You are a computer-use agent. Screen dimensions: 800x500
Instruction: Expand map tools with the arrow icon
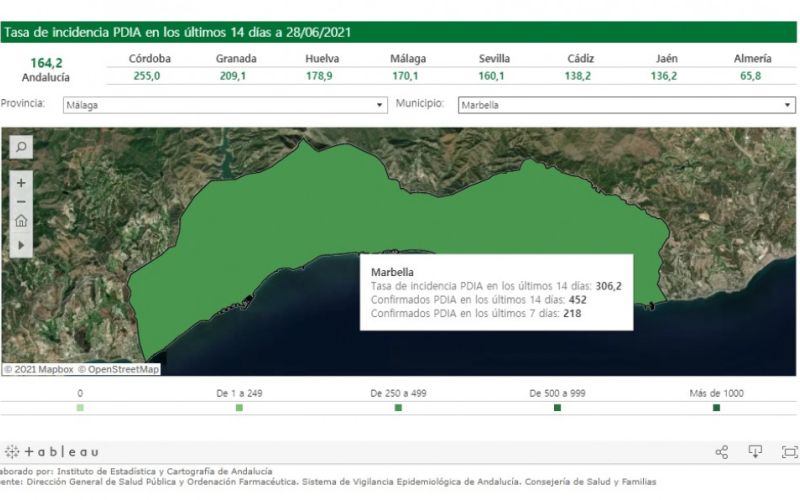(x=21, y=245)
